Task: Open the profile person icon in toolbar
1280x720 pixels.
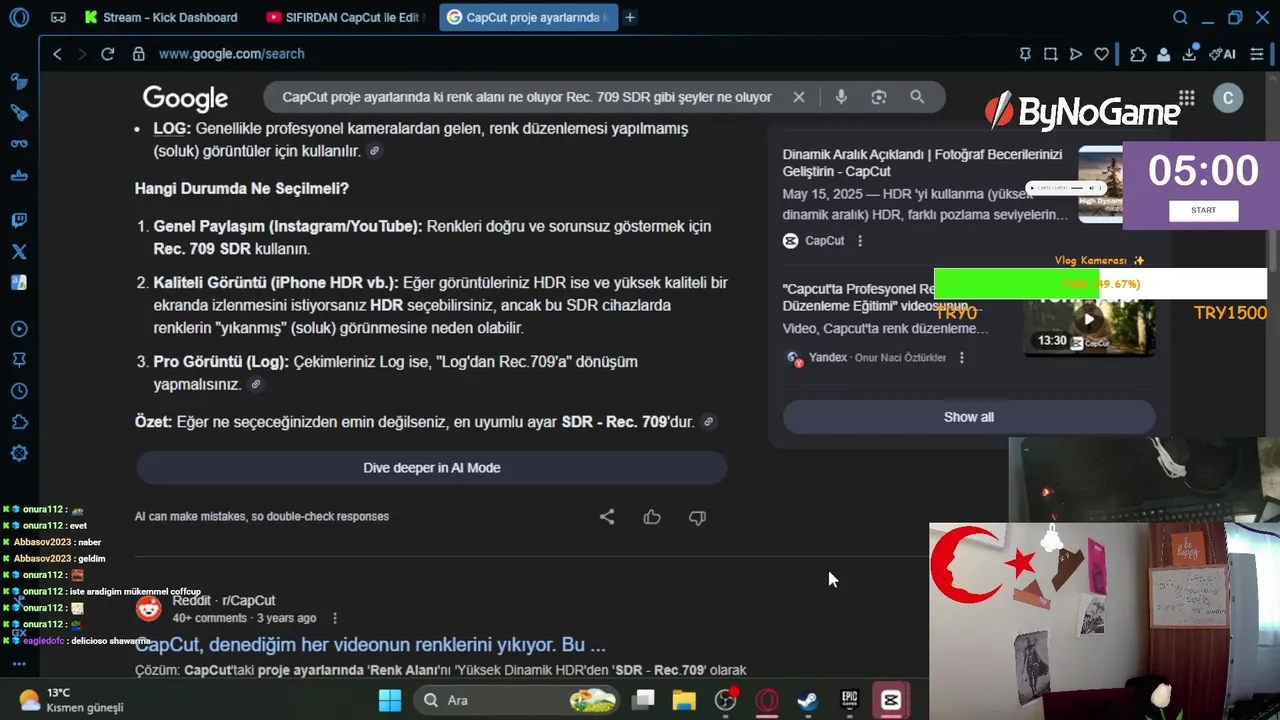Action: tap(1164, 54)
